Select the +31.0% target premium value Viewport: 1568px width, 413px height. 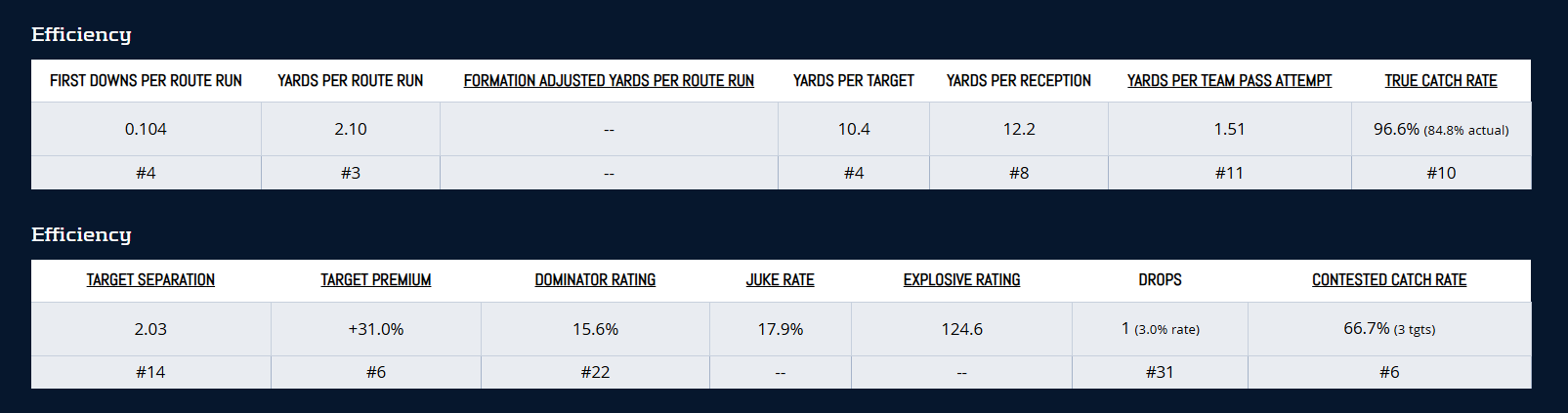pos(376,329)
